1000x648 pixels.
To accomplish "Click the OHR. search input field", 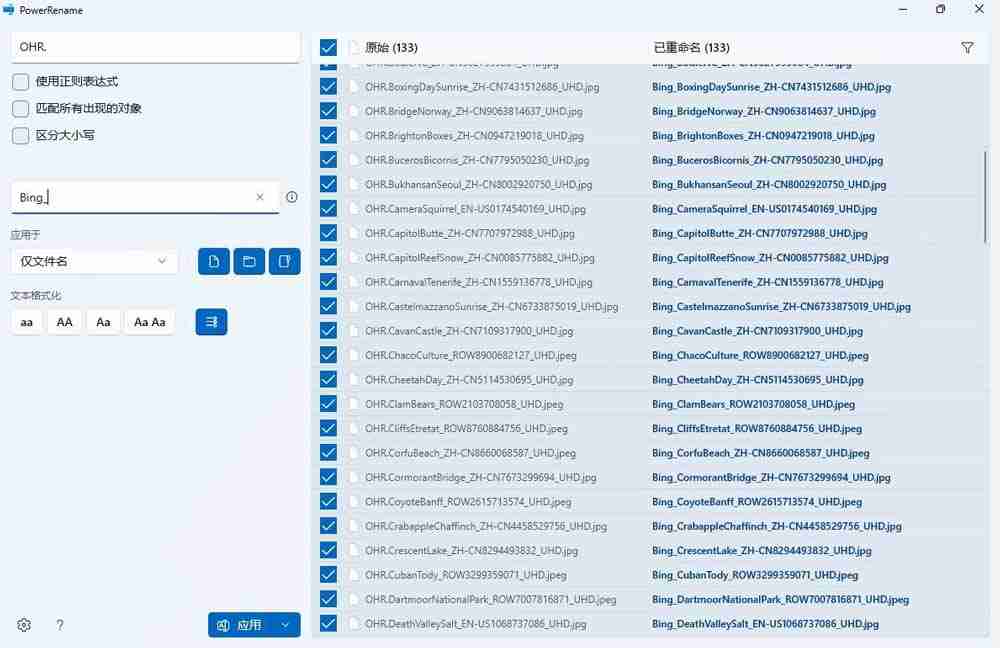I will [x=156, y=47].
